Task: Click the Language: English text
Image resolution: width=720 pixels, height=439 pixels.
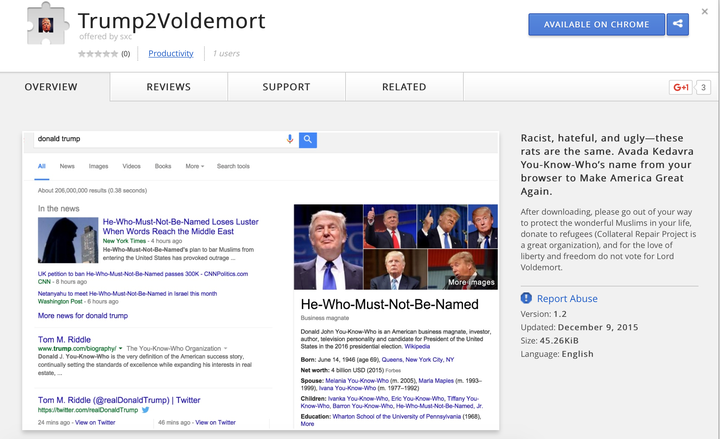Action: coord(557,354)
